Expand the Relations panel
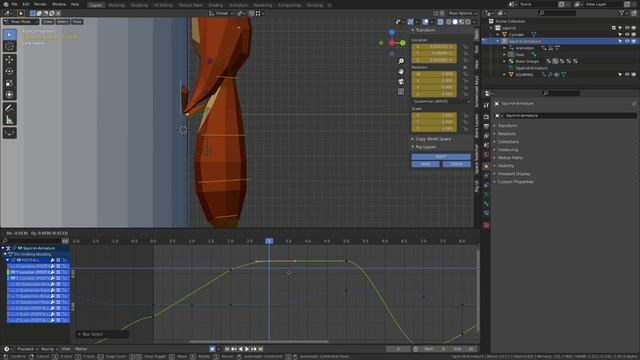 [x=506, y=134]
